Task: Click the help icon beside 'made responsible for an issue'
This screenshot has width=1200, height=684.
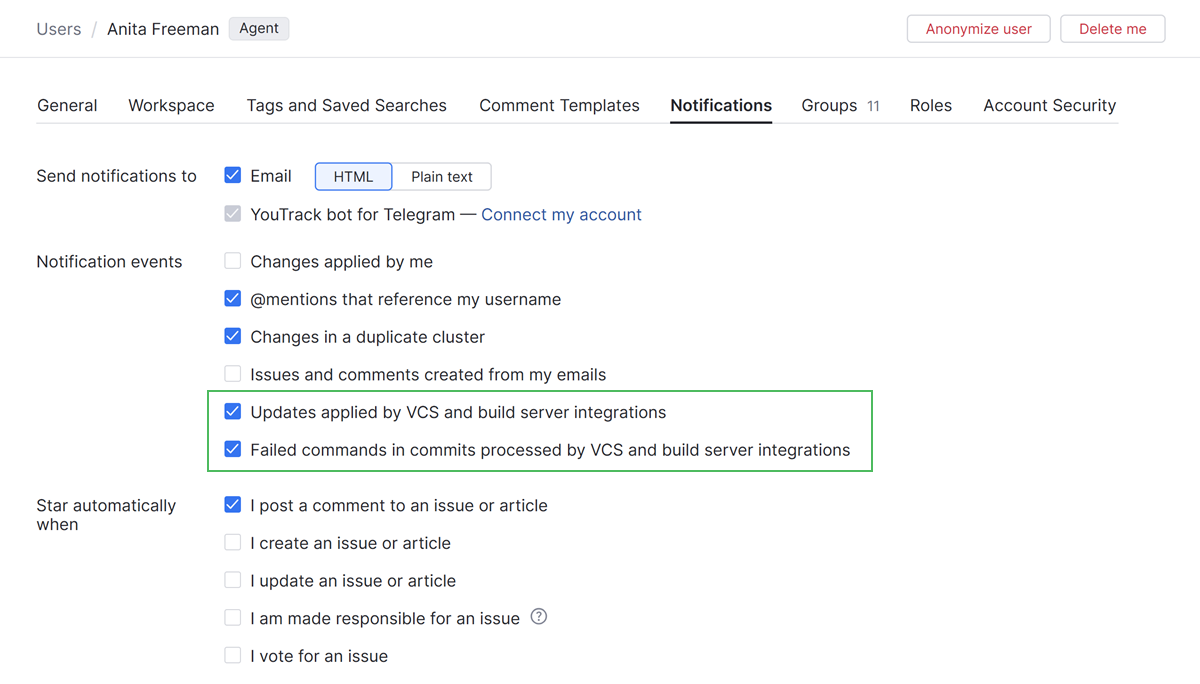Action: point(539,617)
